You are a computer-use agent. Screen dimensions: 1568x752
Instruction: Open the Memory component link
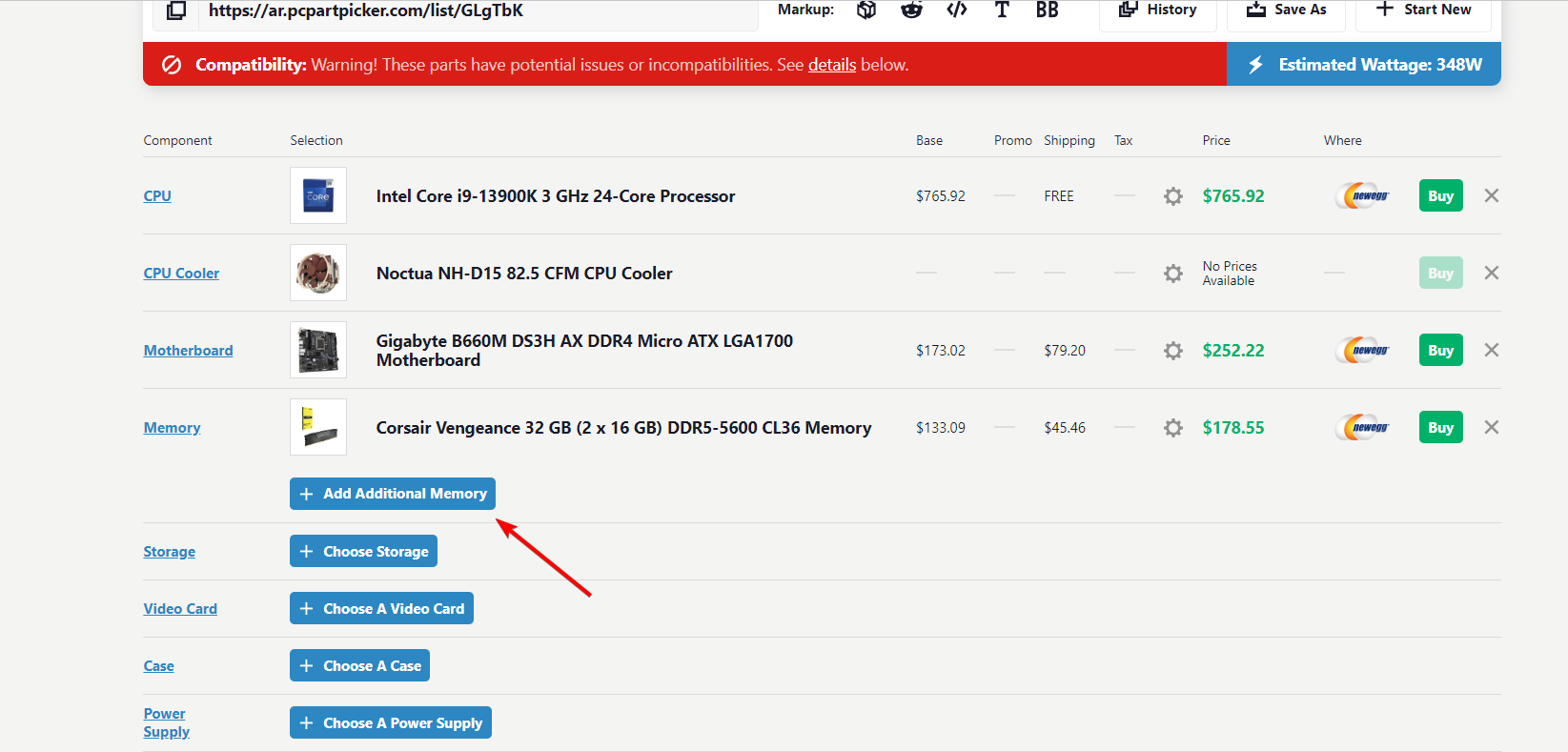[172, 428]
